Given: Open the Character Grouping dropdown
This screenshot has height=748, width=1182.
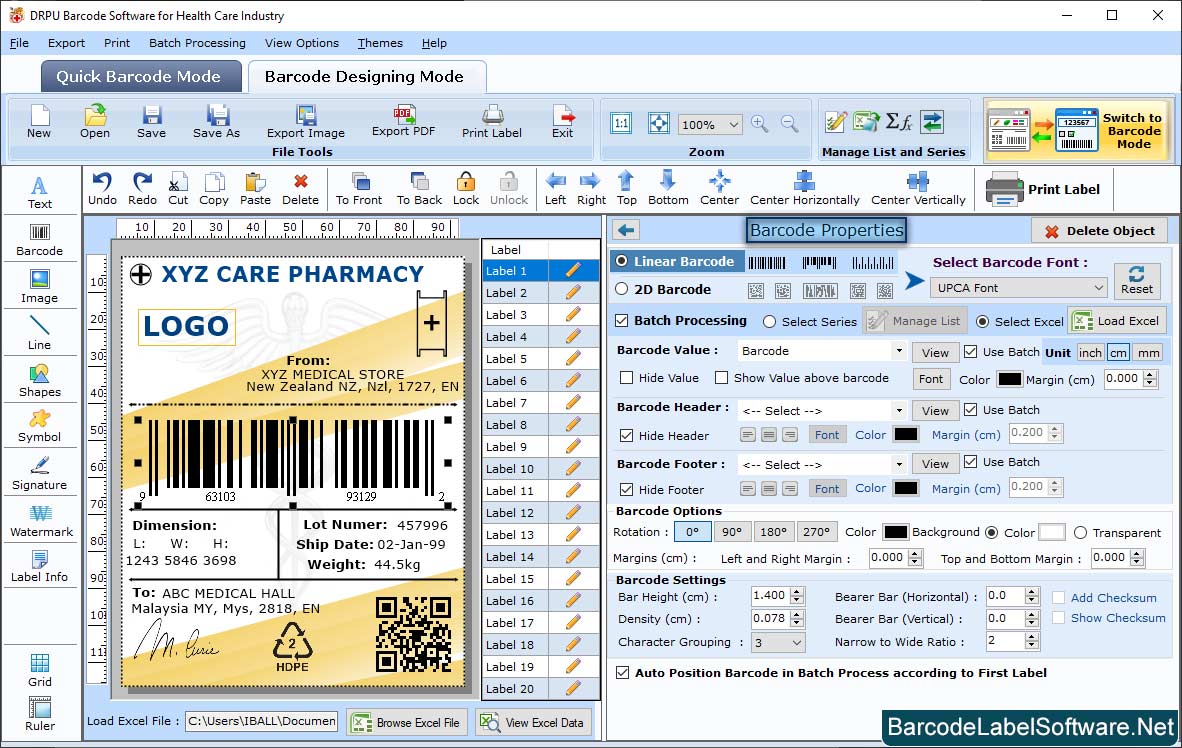Looking at the screenshot, I should click(778, 642).
